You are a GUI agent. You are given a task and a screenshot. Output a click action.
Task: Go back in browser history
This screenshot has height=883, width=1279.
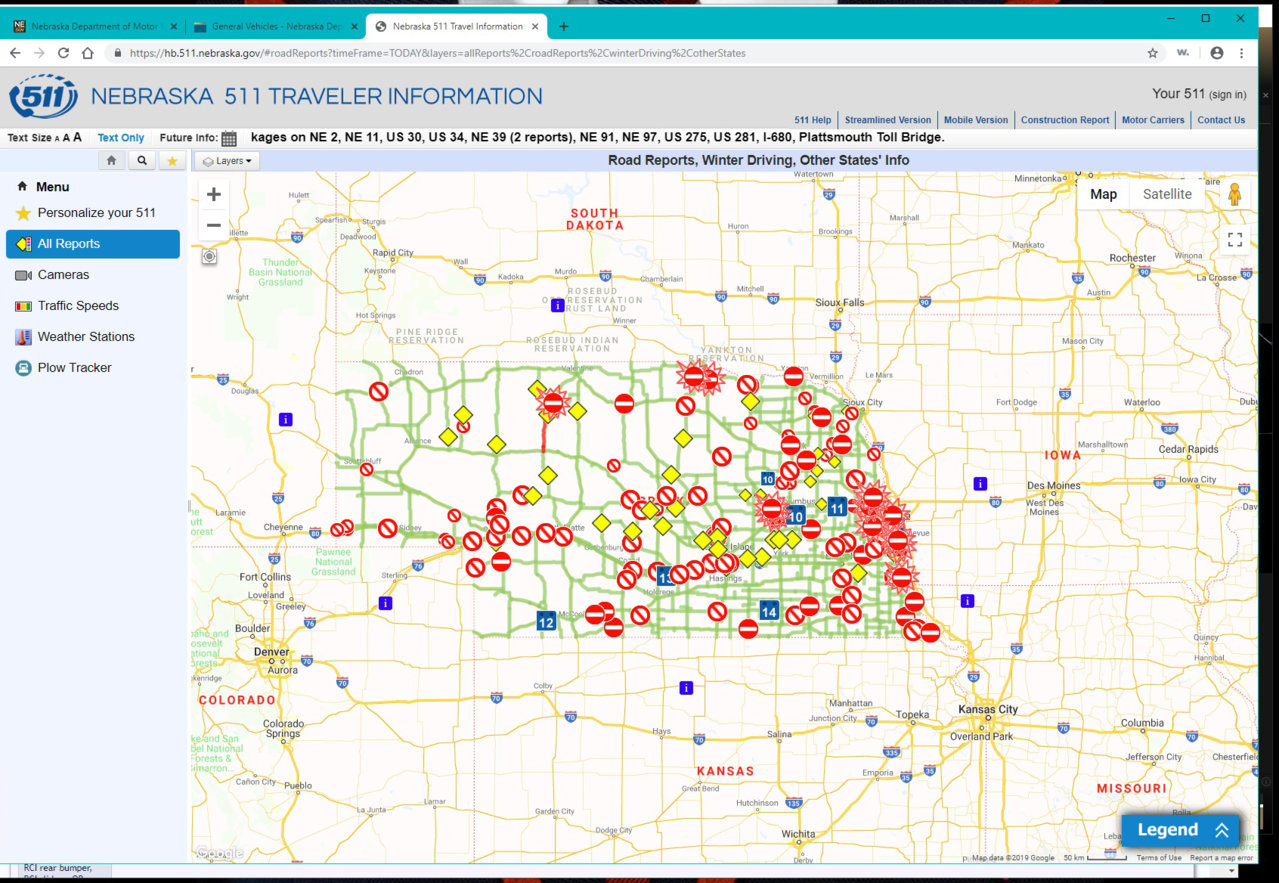click(x=15, y=53)
